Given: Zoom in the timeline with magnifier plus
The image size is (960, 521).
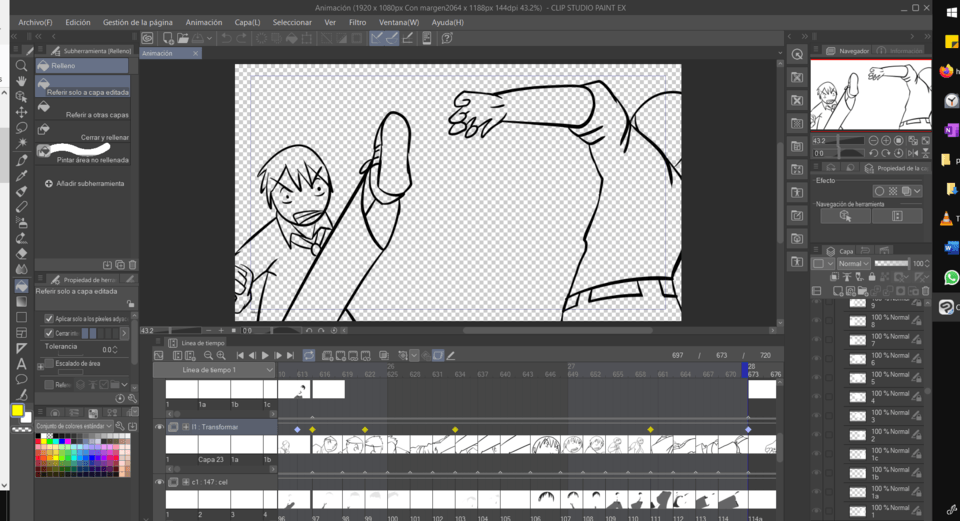Looking at the screenshot, I should pyautogui.click(x=221, y=356).
